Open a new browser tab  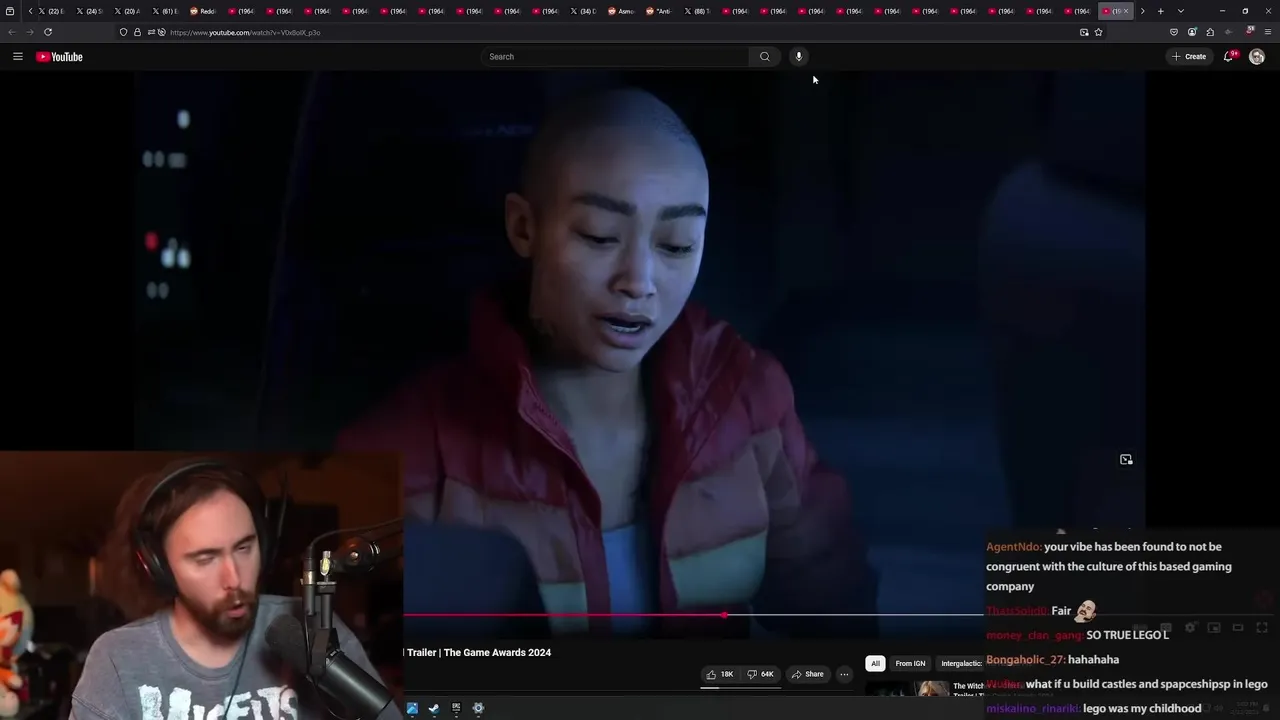[1161, 11]
